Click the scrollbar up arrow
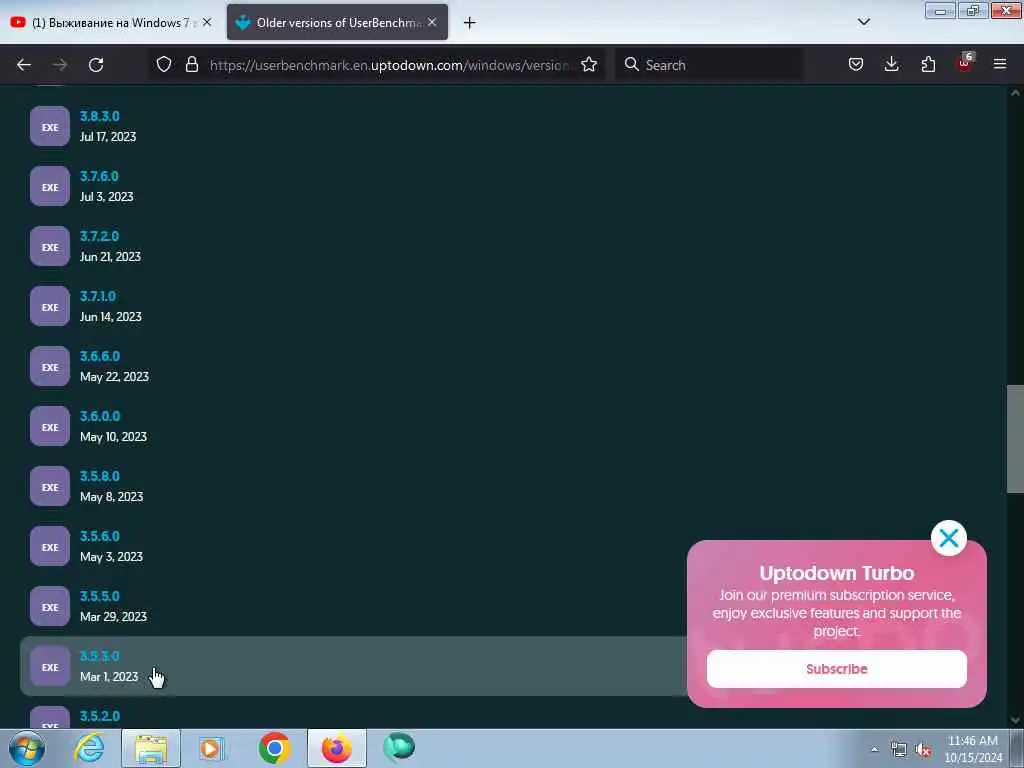 pyautogui.click(x=1015, y=93)
